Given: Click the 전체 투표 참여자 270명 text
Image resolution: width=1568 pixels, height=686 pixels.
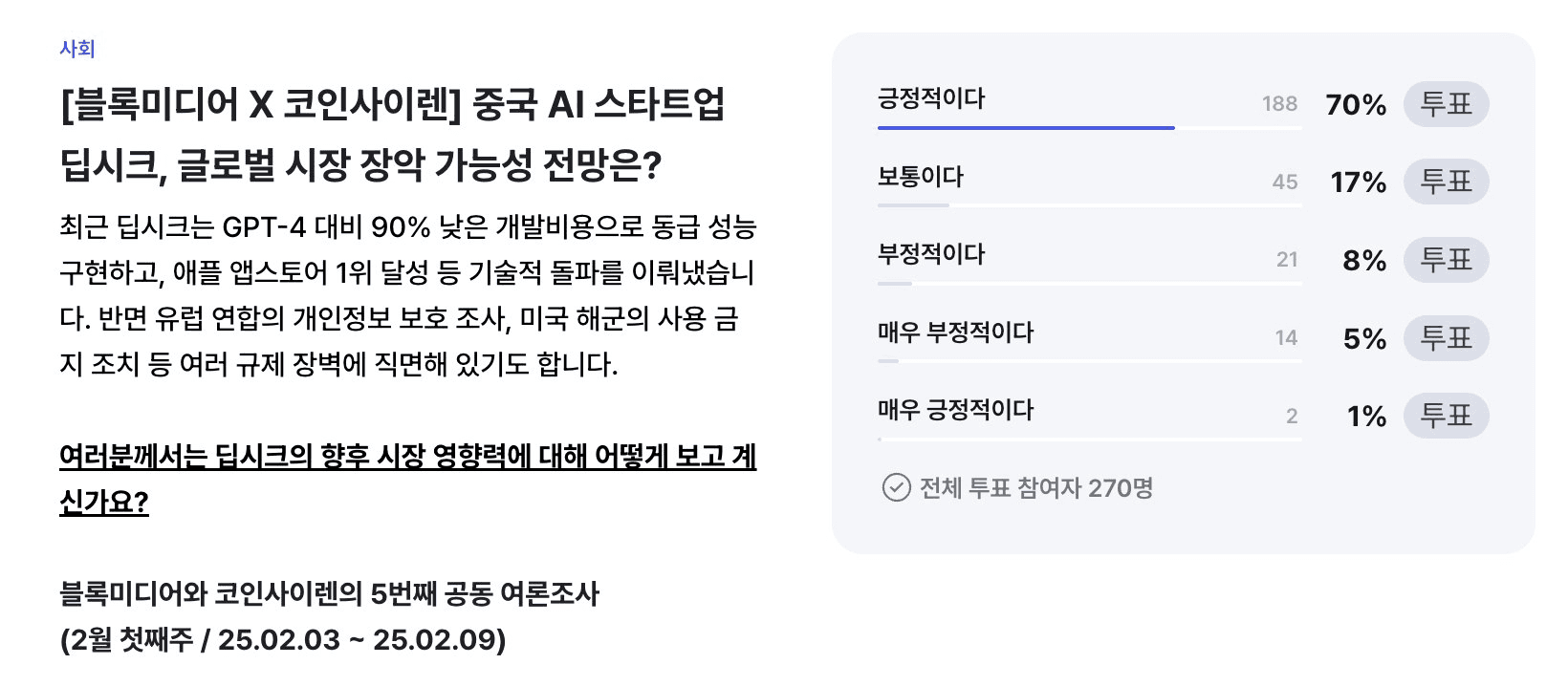Looking at the screenshot, I should (1036, 488).
